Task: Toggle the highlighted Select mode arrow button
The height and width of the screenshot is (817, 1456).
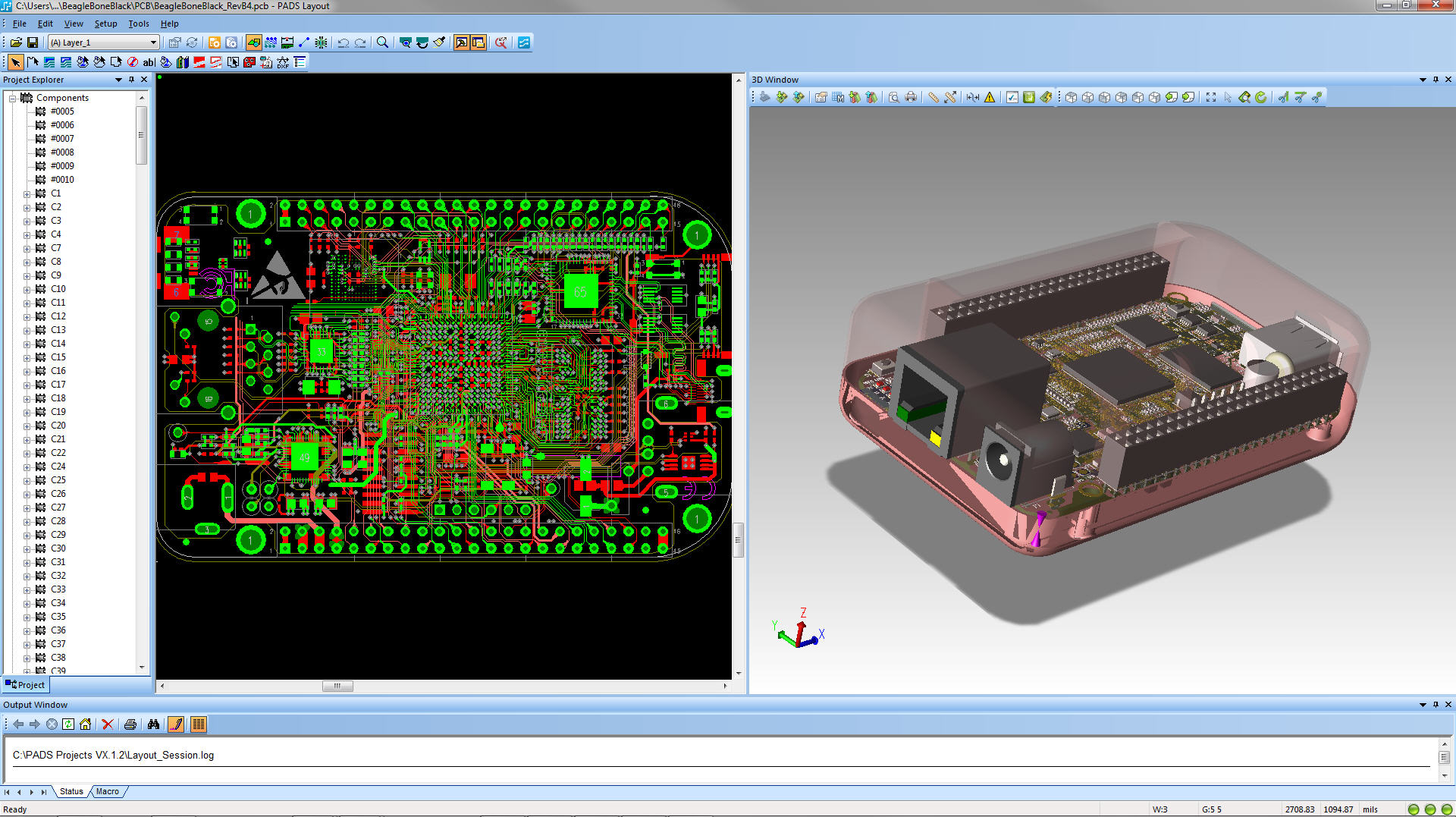Action: 15,62
